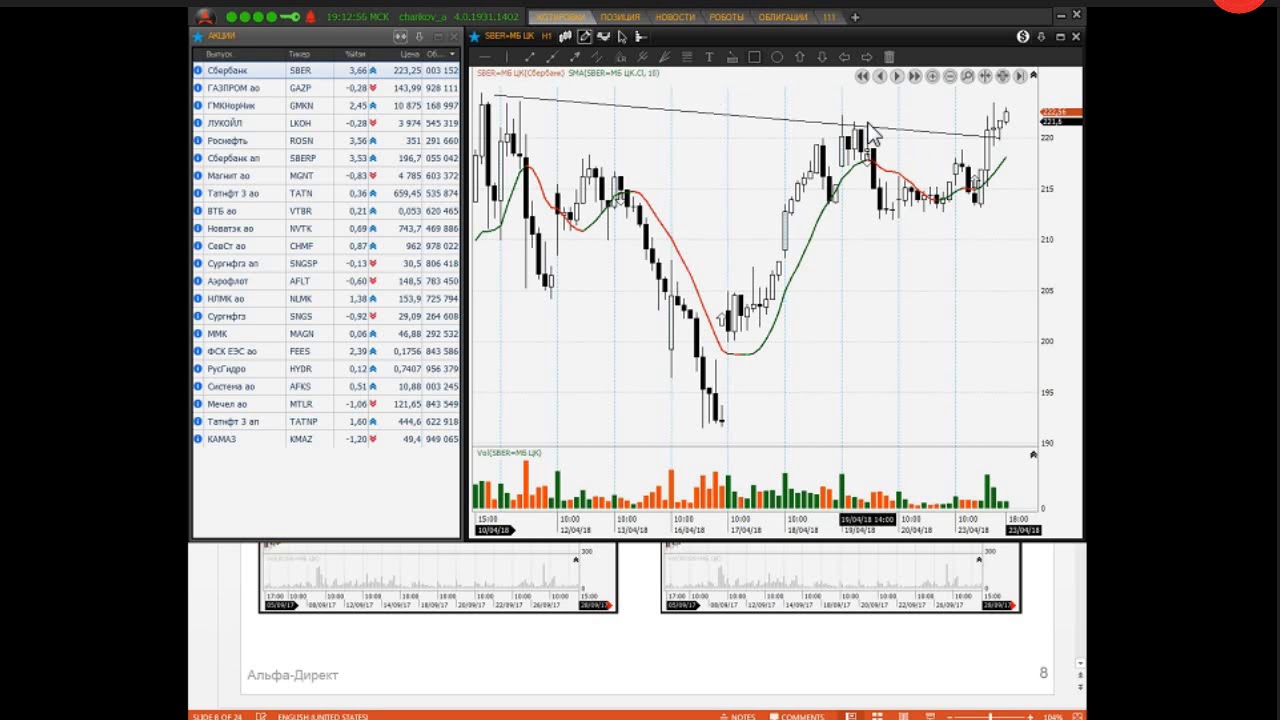Select the up arrow marker tool
1280x720 pixels.
pyautogui.click(x=800, y=57)
